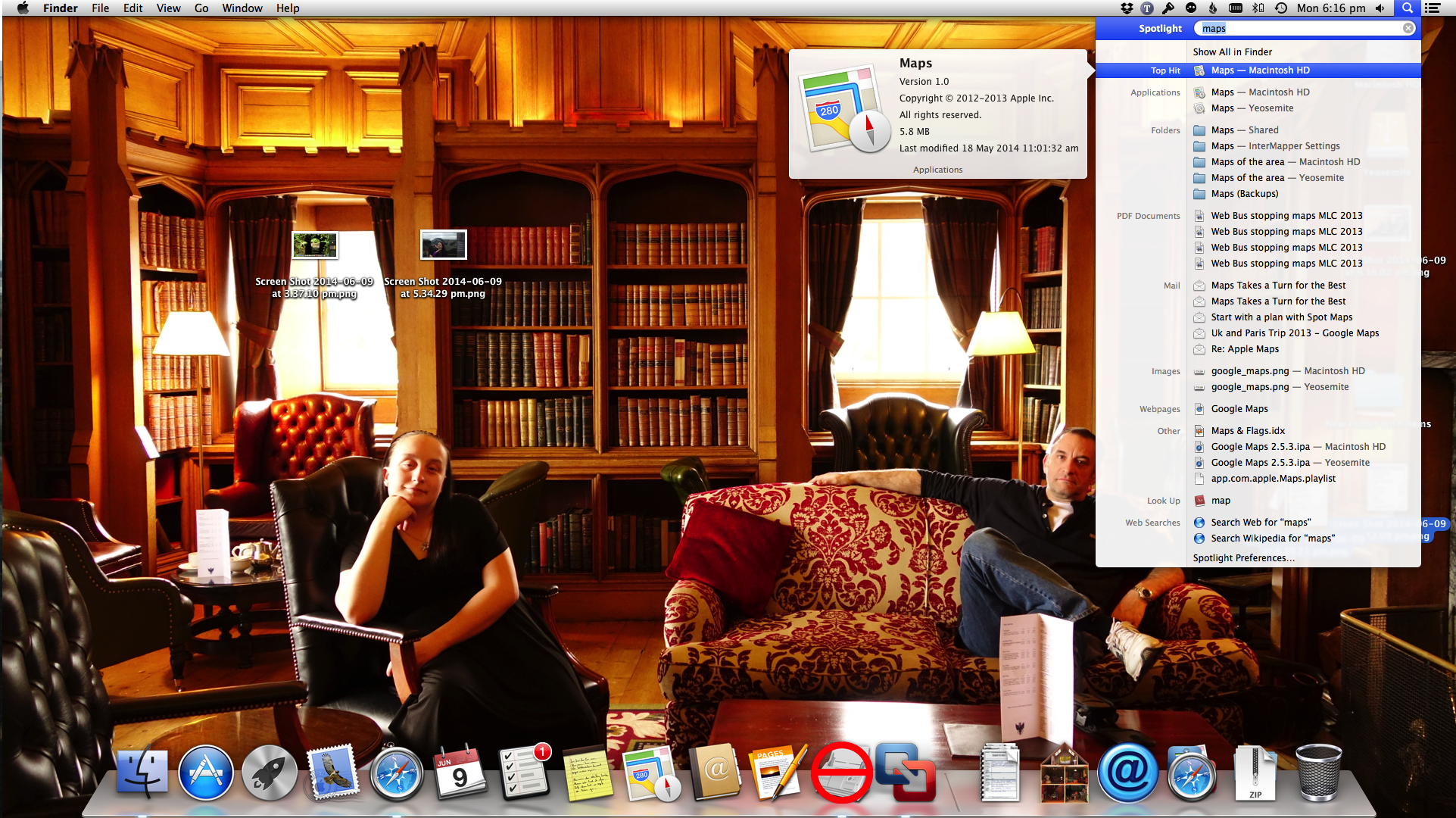This screenshot has height=818, width=1456.
Task: Open the red no-entry icon in Dock
Action: 840,773
